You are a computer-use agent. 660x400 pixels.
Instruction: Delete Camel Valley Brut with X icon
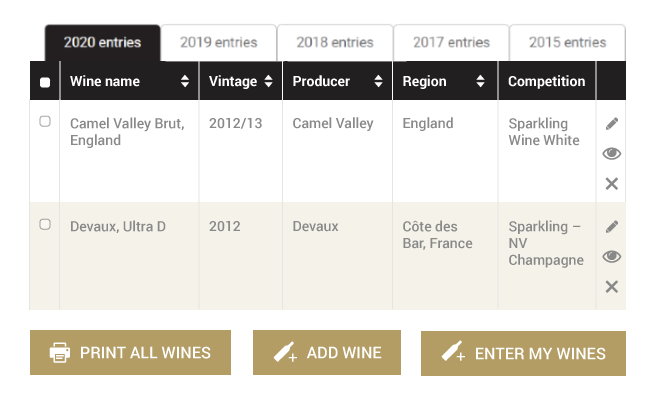[x=612, y=184]
